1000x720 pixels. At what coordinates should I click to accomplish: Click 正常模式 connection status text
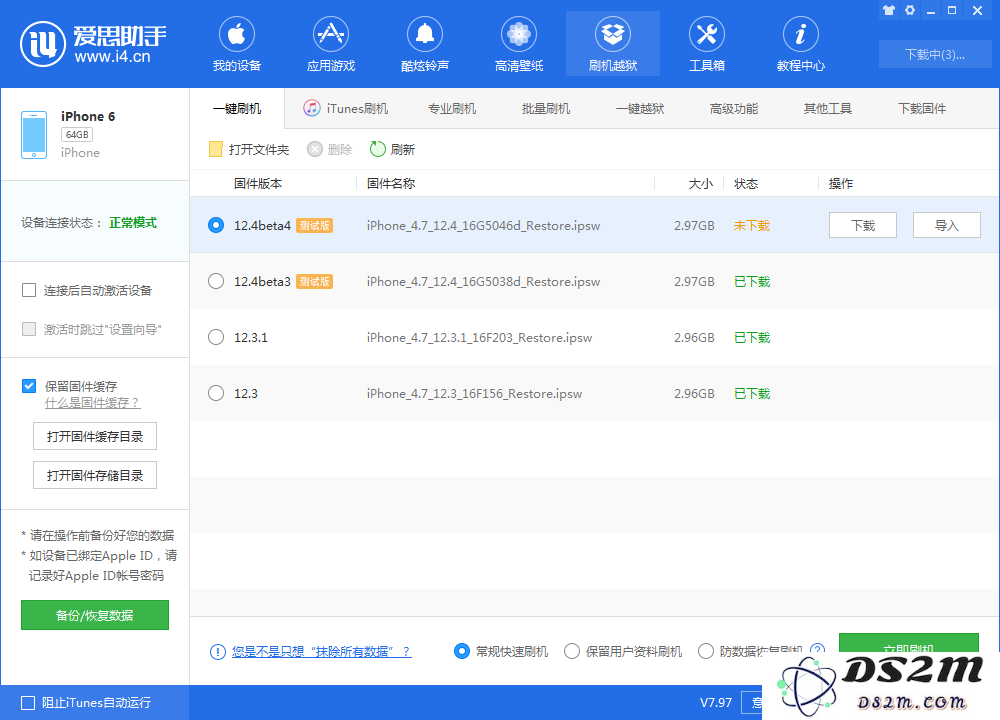point(133,223)
